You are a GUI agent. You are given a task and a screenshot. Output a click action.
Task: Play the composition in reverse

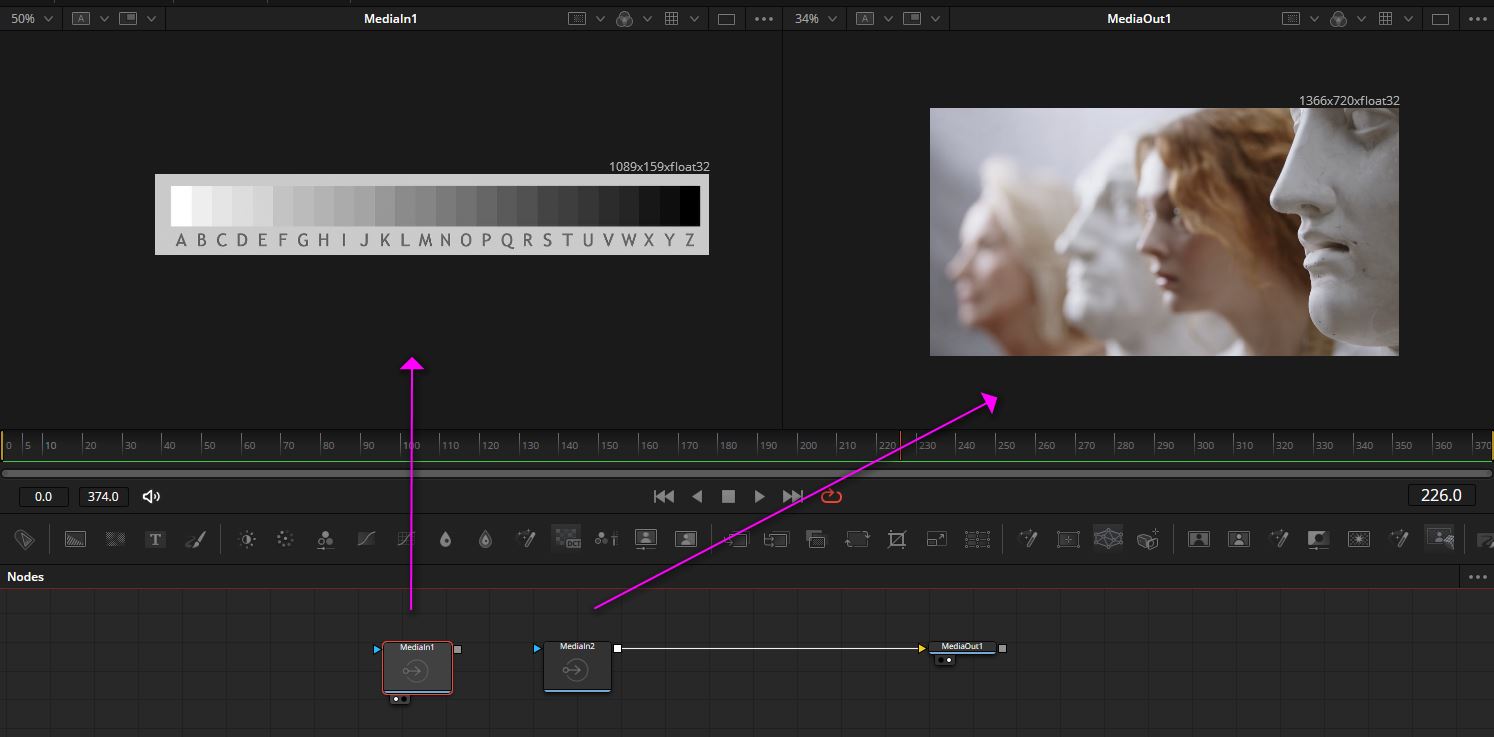pyautogui.click(x=698, y=496)
